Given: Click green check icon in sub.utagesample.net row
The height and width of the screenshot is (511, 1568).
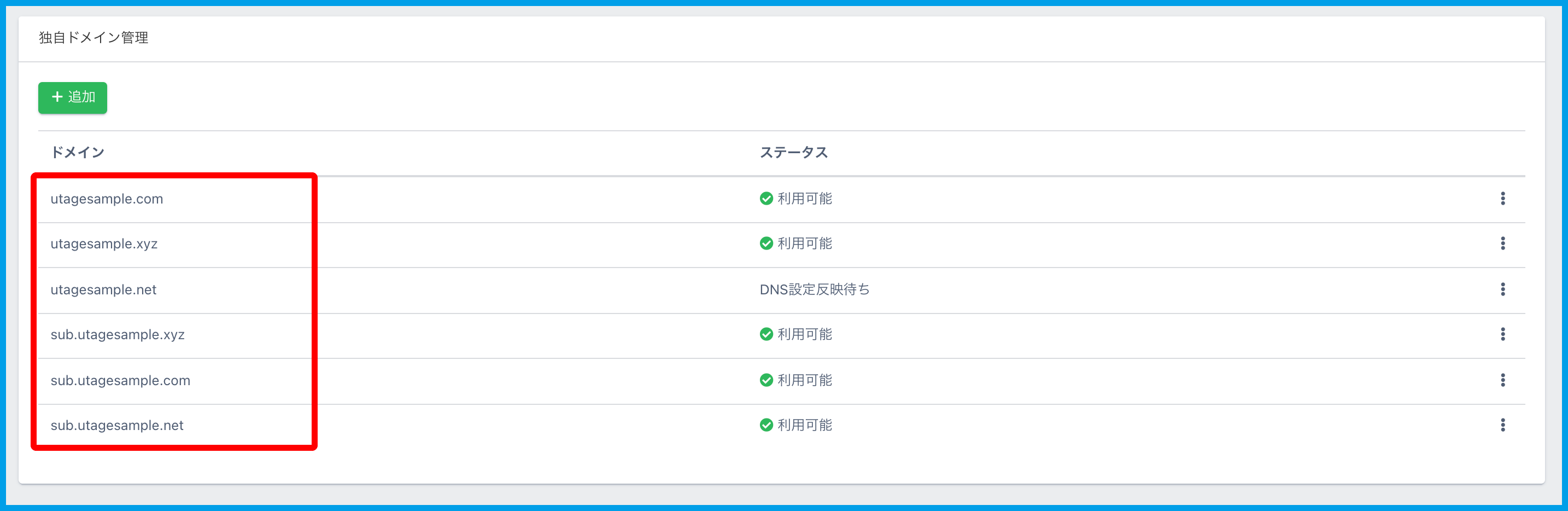Looking at the screenshot, I should coord(767,425).
